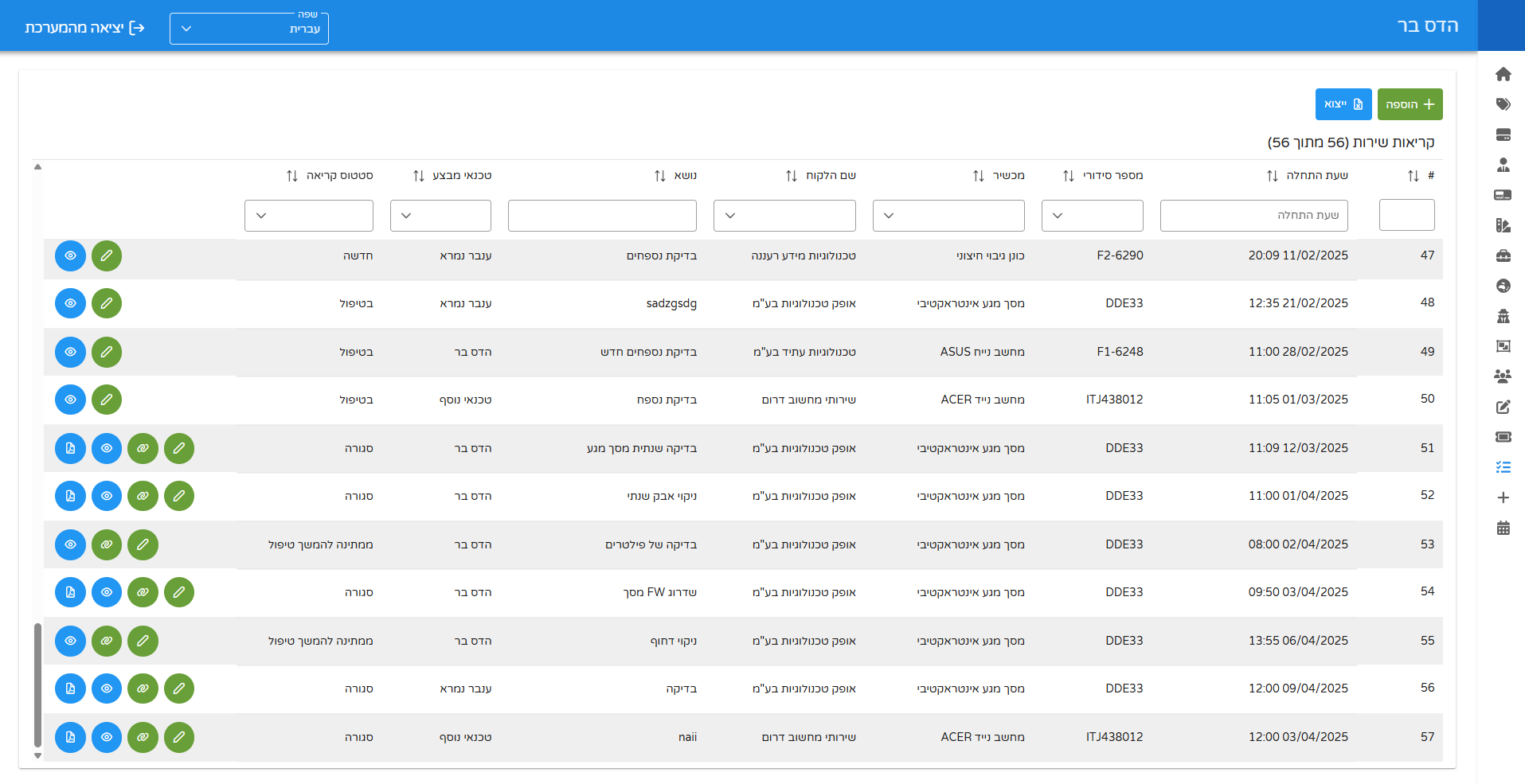Open the ruler-and-pencil icon in the sidebar
The height and width of the screenshot is (784, 1525).
point(1503,225)
